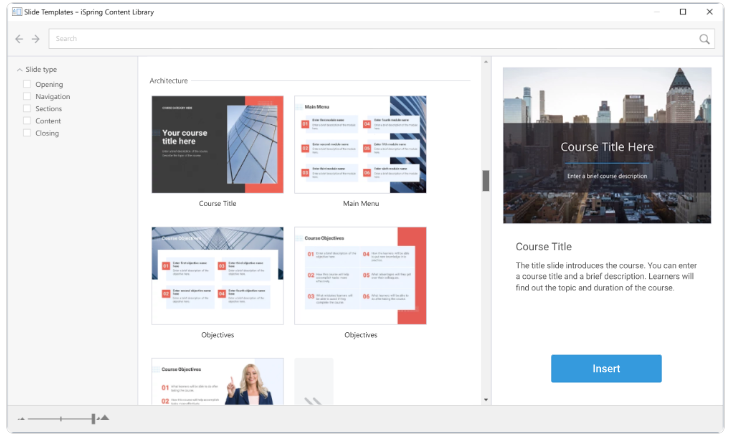732x437 pixels.
Task: Tick the Closing slide type checkbox
Action: coord(27,133)
